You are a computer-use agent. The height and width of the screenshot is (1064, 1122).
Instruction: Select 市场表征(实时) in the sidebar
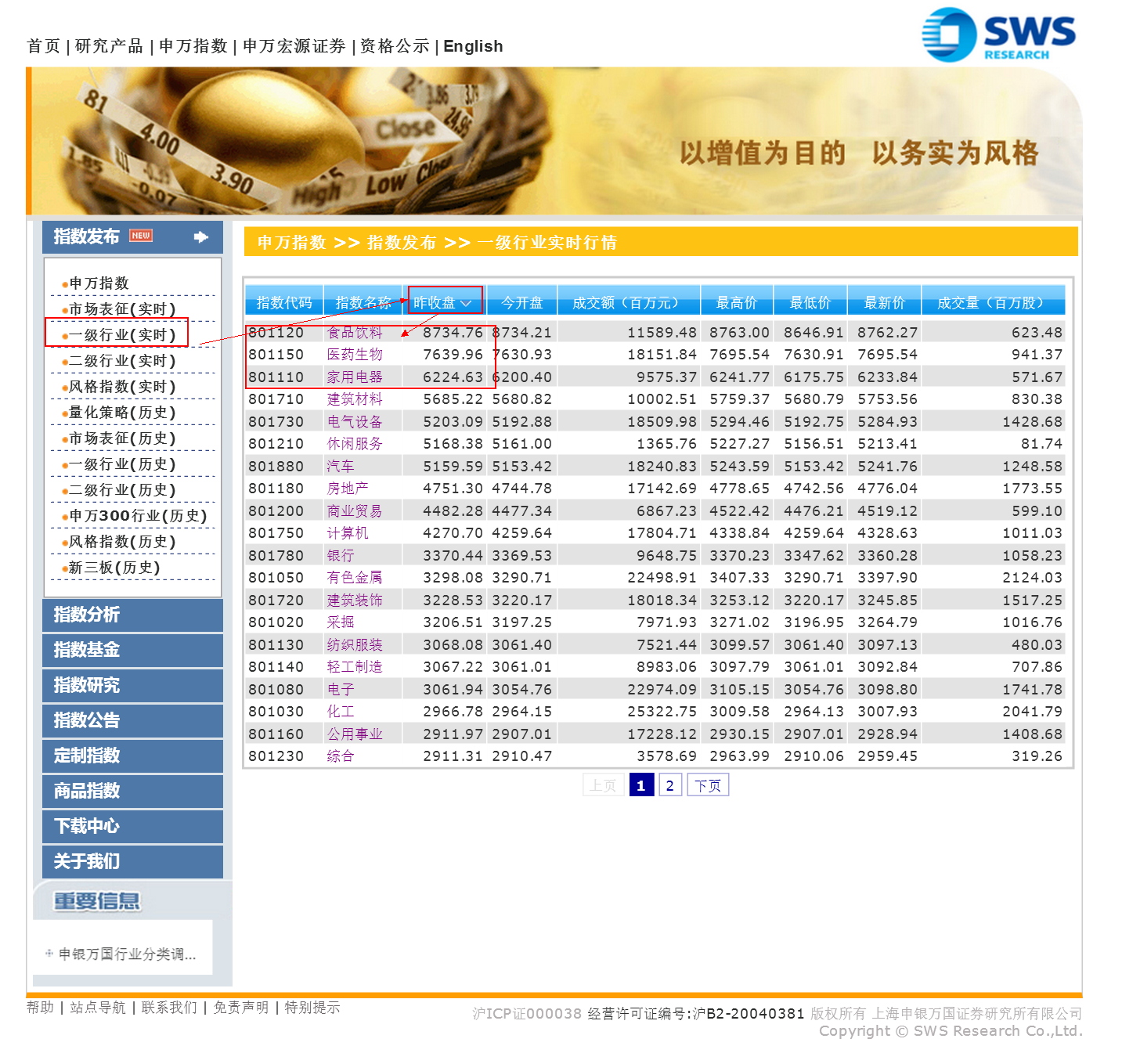tap(122, 309)
